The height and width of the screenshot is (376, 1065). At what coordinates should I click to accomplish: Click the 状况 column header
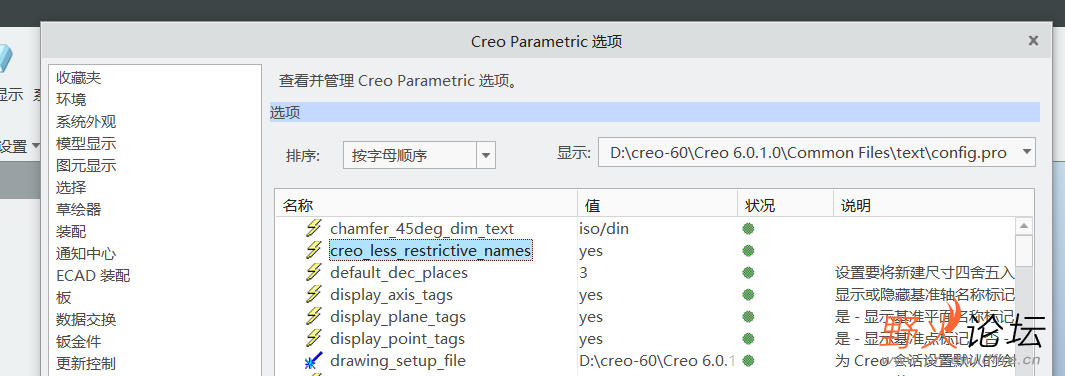785,205
